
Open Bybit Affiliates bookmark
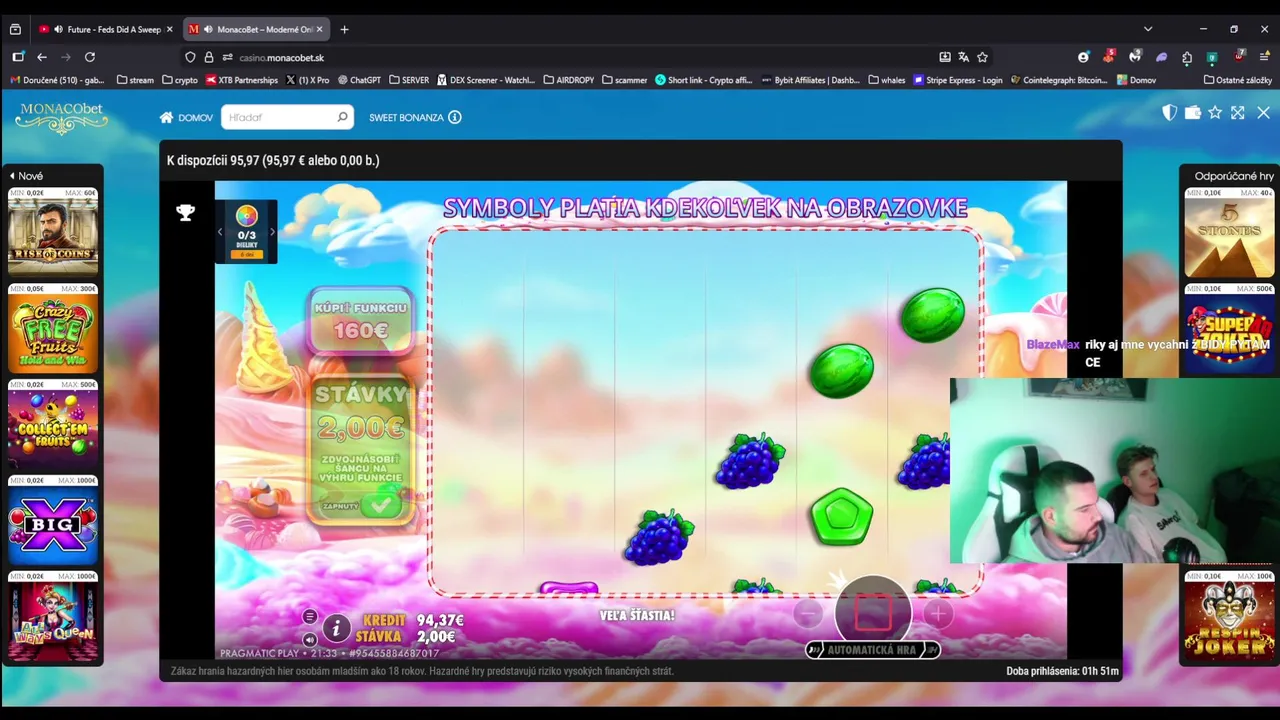tap(811, 80)
